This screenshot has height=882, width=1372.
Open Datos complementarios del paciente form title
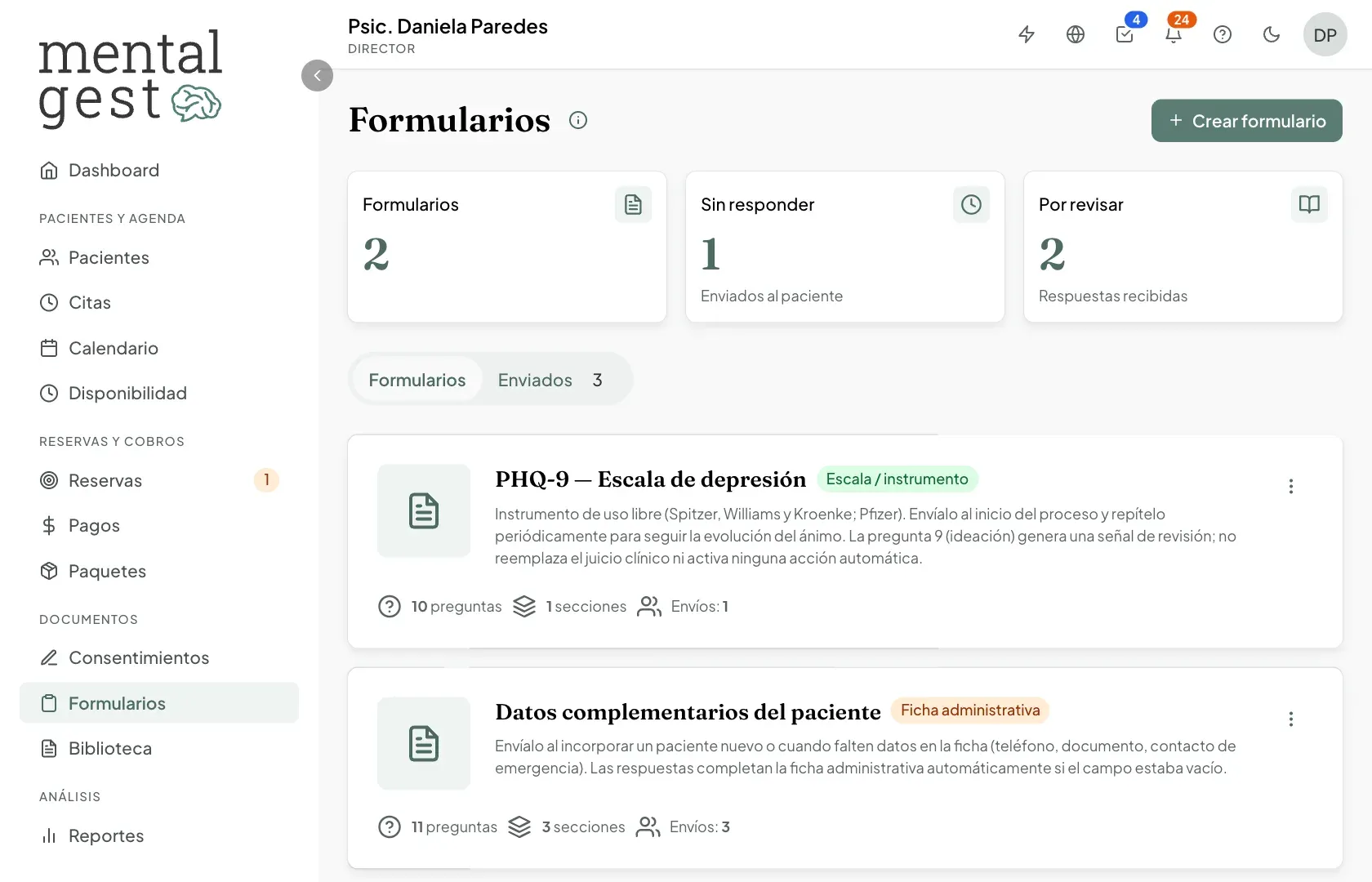pyautogui.click(x=688, y=711)
